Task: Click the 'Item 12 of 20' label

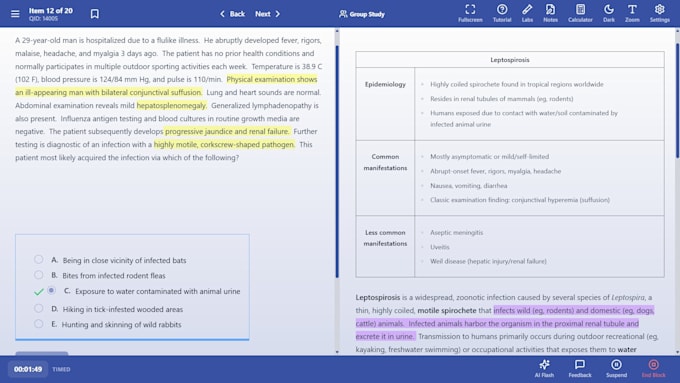Action: [51, 10]
